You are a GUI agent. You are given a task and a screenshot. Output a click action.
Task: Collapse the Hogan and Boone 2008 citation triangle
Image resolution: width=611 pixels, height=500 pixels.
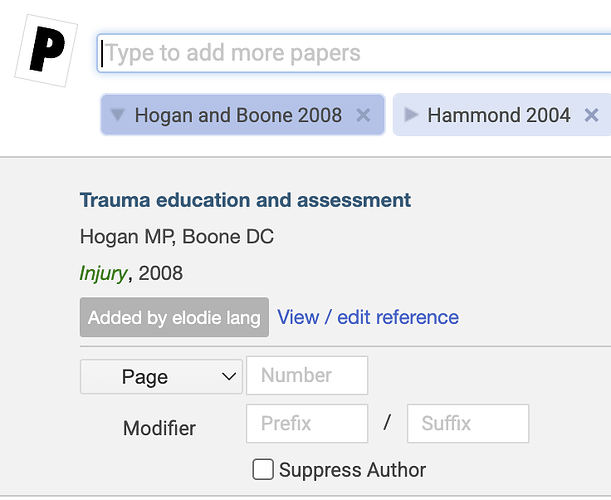click(x=118, y=116)
